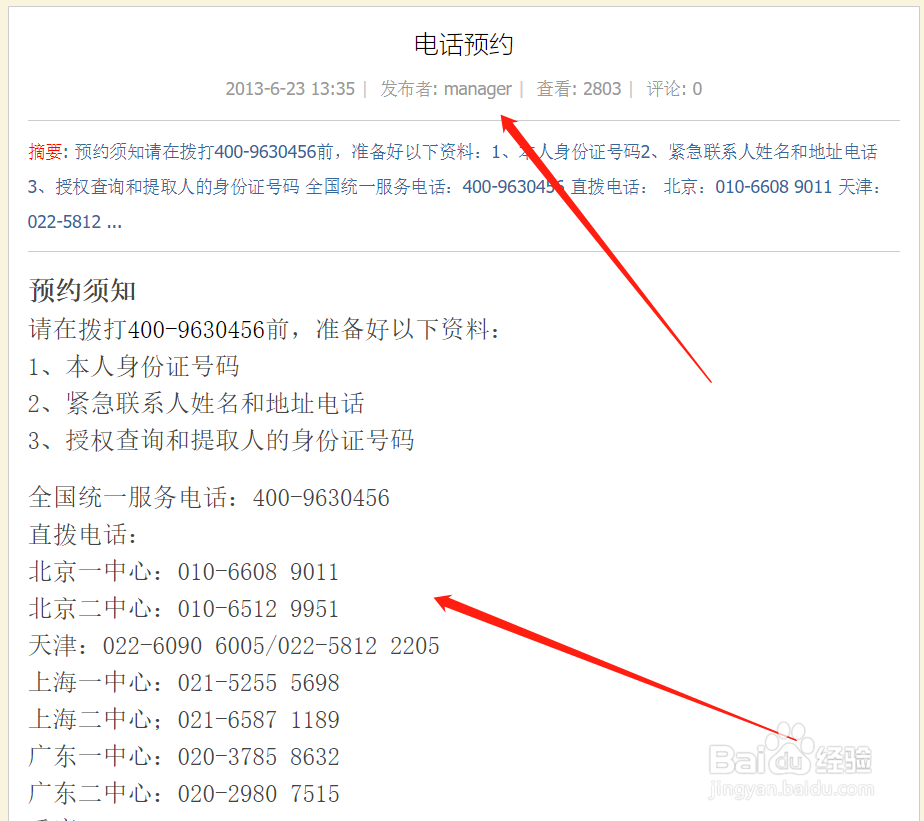Click the ellipsis at end of summary
Screen dimensions: 924x821
(112, 221)
